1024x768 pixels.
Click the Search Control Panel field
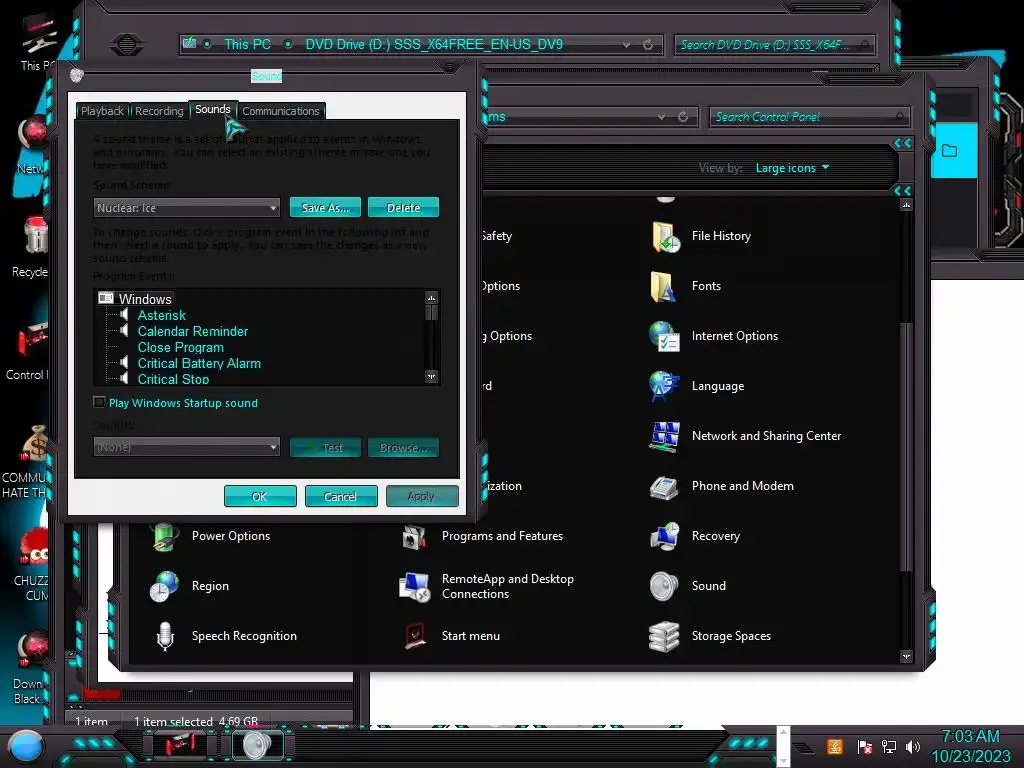pyautogui.click(x=809, y=117)
